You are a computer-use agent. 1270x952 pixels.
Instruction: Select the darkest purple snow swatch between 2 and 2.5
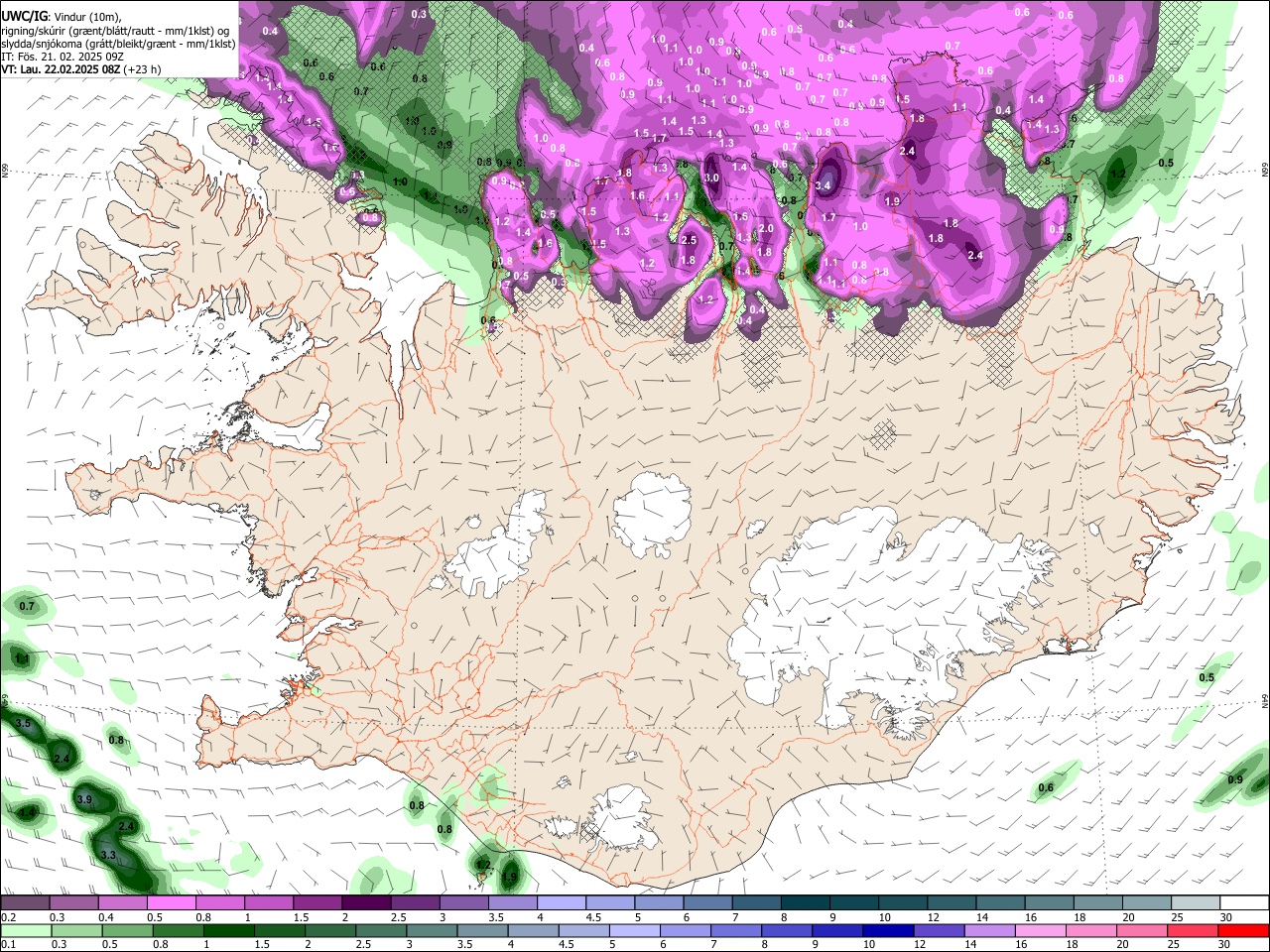click(x=365, y=903)
